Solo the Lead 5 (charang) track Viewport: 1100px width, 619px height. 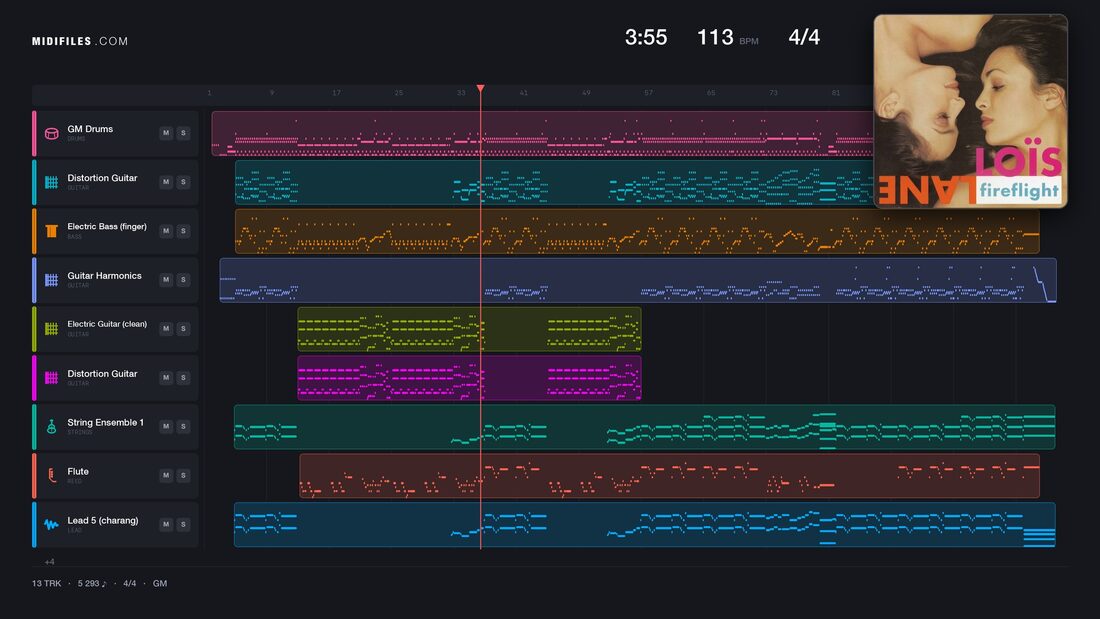[x=183, y=524]
